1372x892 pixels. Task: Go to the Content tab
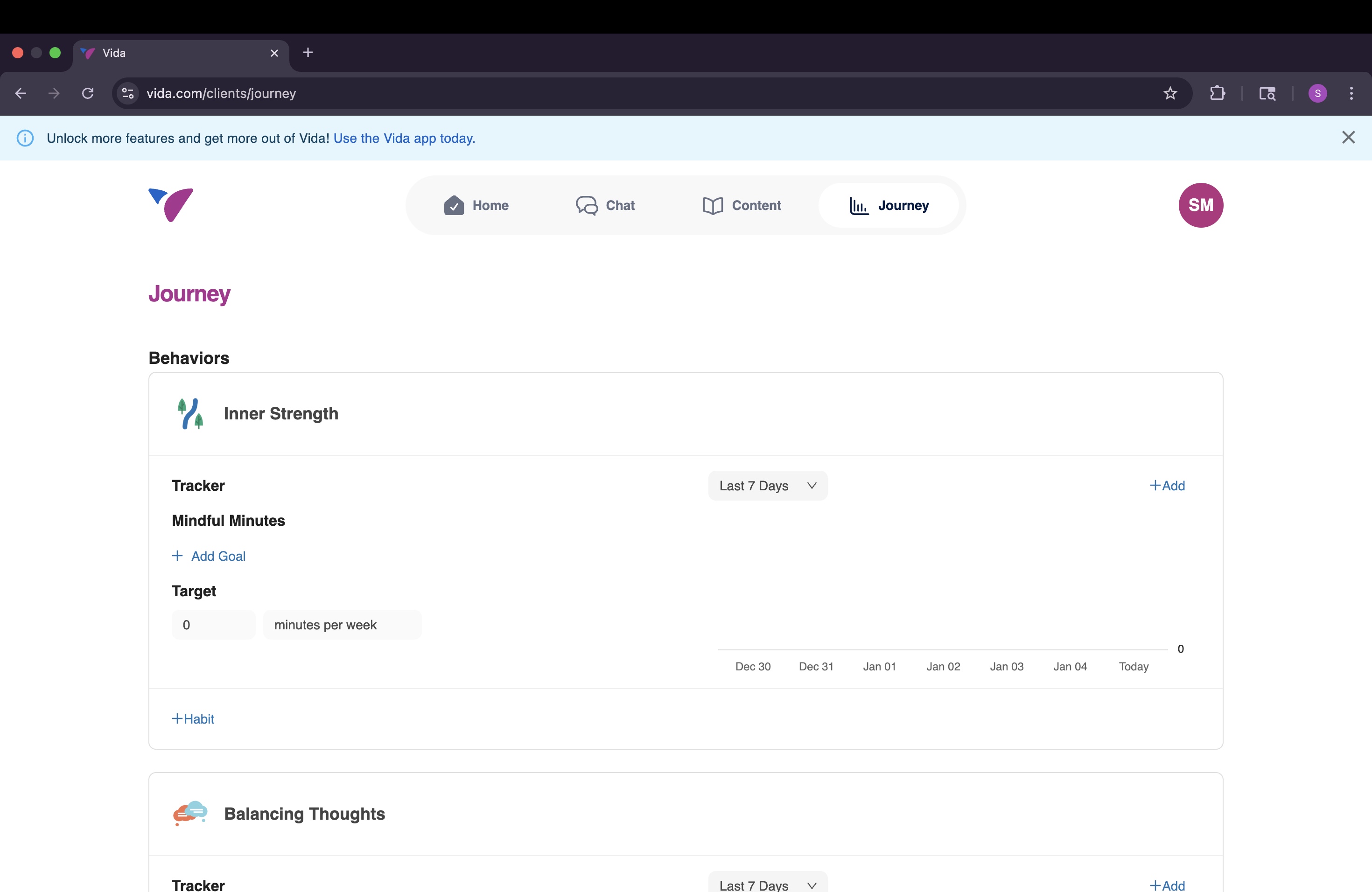742,206
